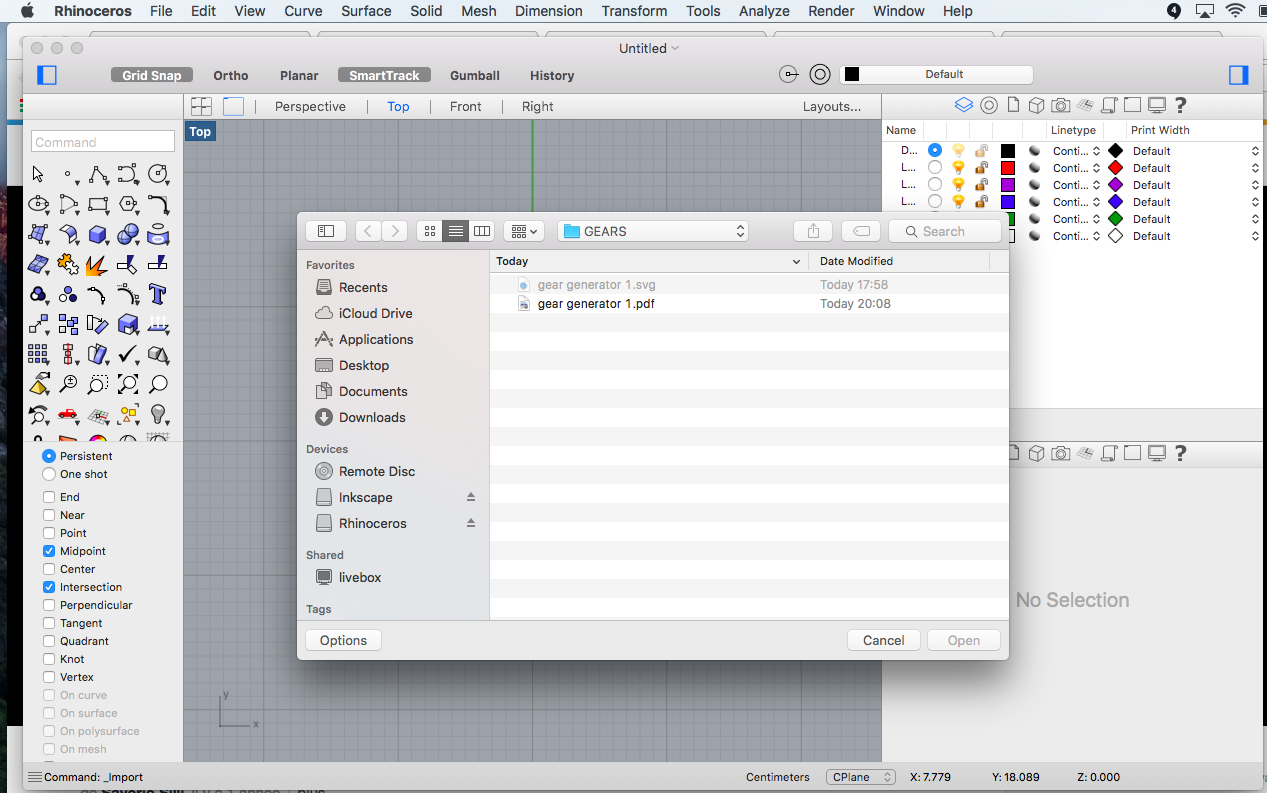This screenshot has height=793, width=1267.
Task: Click the Options button in file dialog
Action: [x=344, y=640]
